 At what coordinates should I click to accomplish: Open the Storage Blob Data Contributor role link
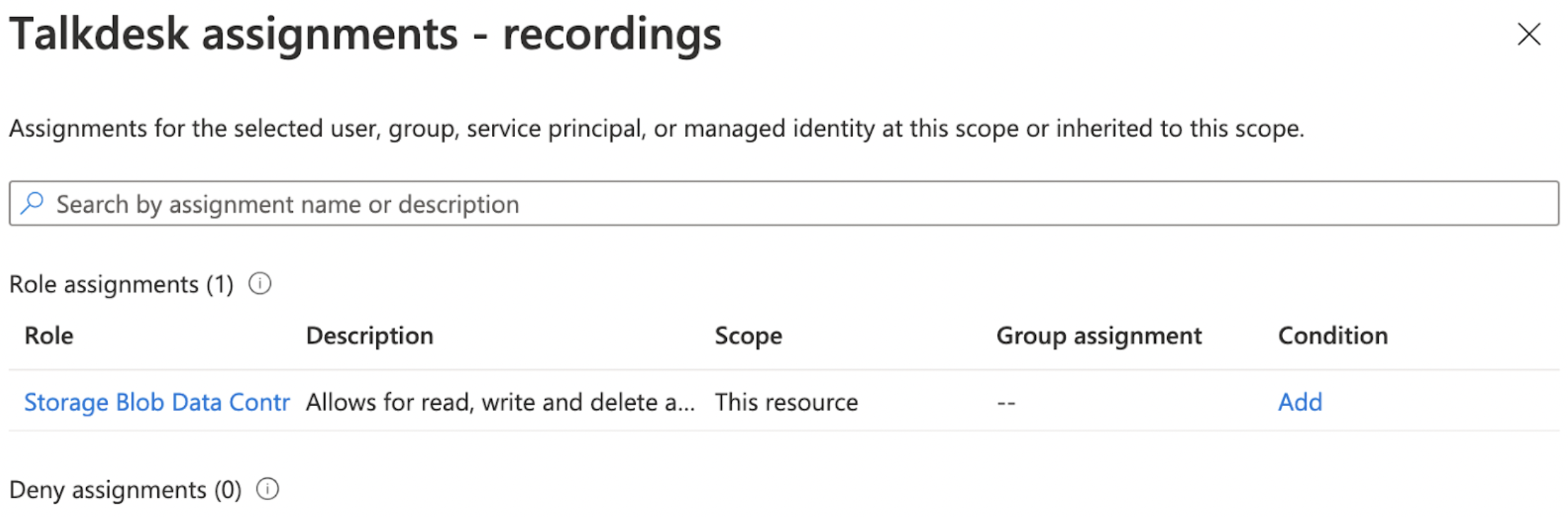pos(157,402)
